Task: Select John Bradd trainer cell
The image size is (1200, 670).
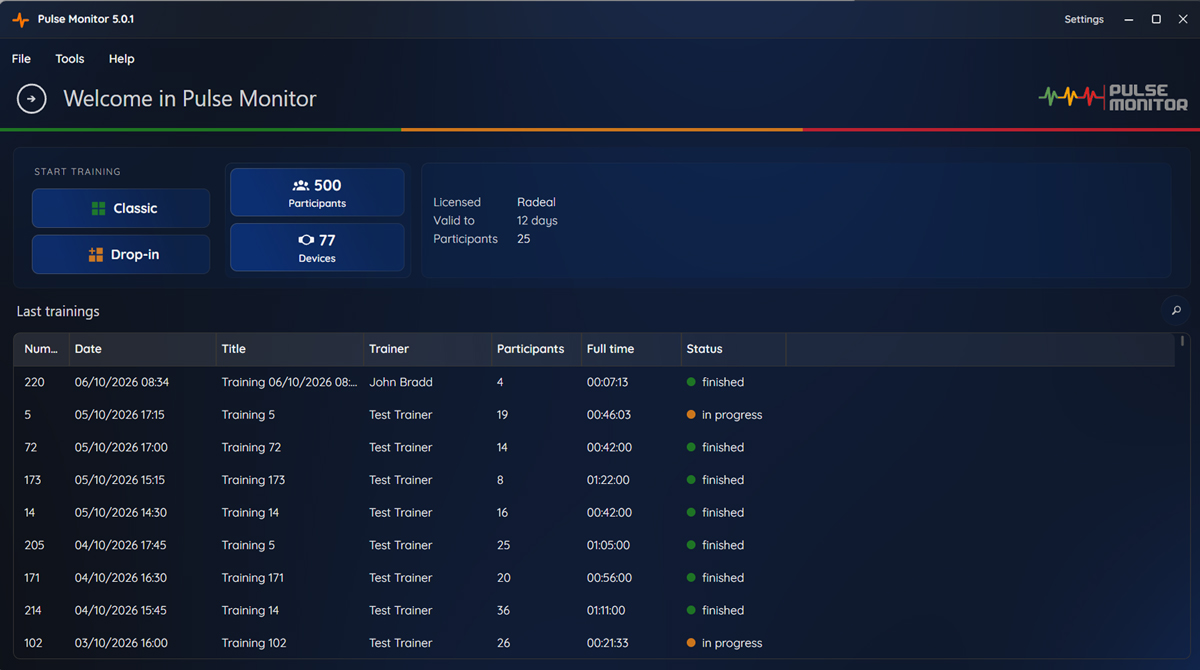Action: 401,382
